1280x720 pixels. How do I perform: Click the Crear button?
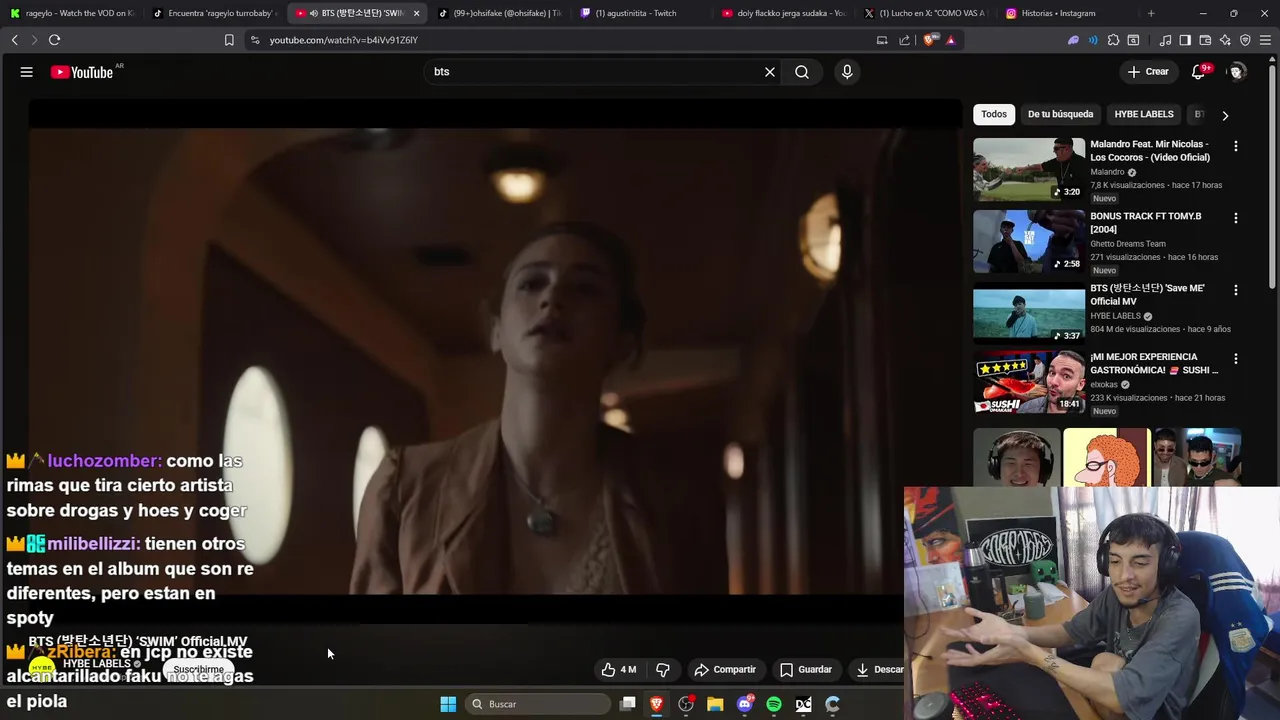coord(1148,72)
